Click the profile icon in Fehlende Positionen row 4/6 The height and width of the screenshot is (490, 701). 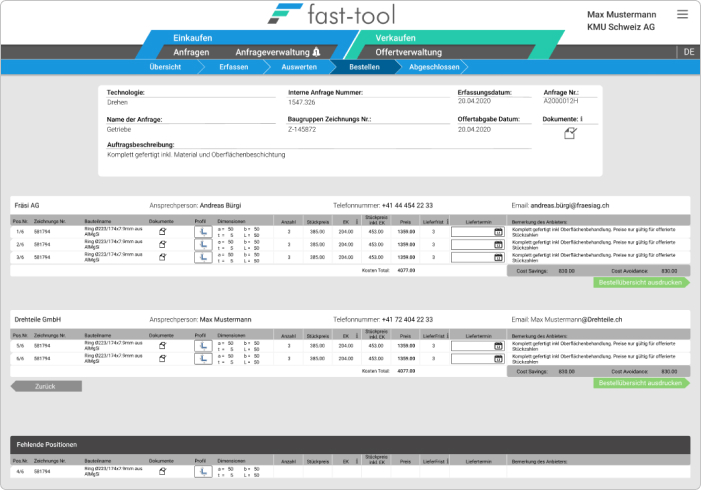pos(203,471)
